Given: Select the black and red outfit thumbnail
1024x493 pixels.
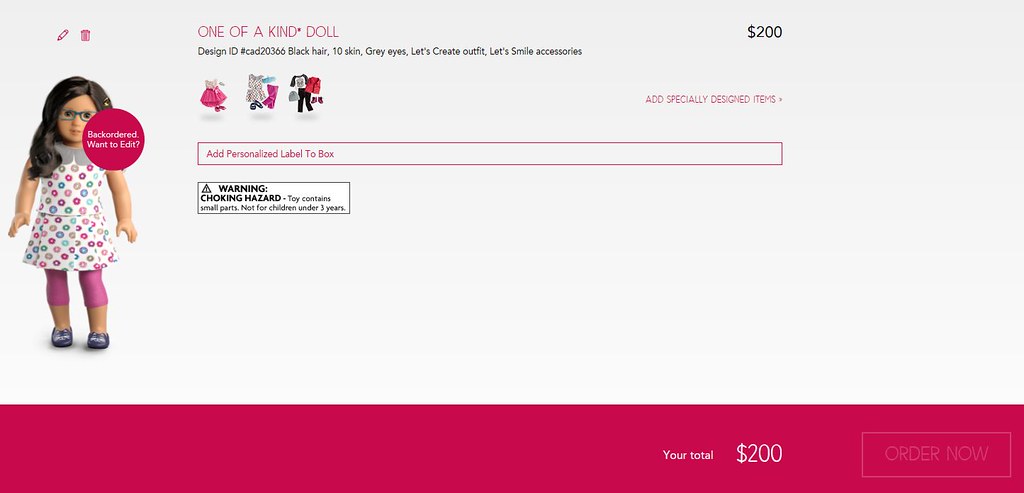Looking at the screenshot, I should coord(306,93).
